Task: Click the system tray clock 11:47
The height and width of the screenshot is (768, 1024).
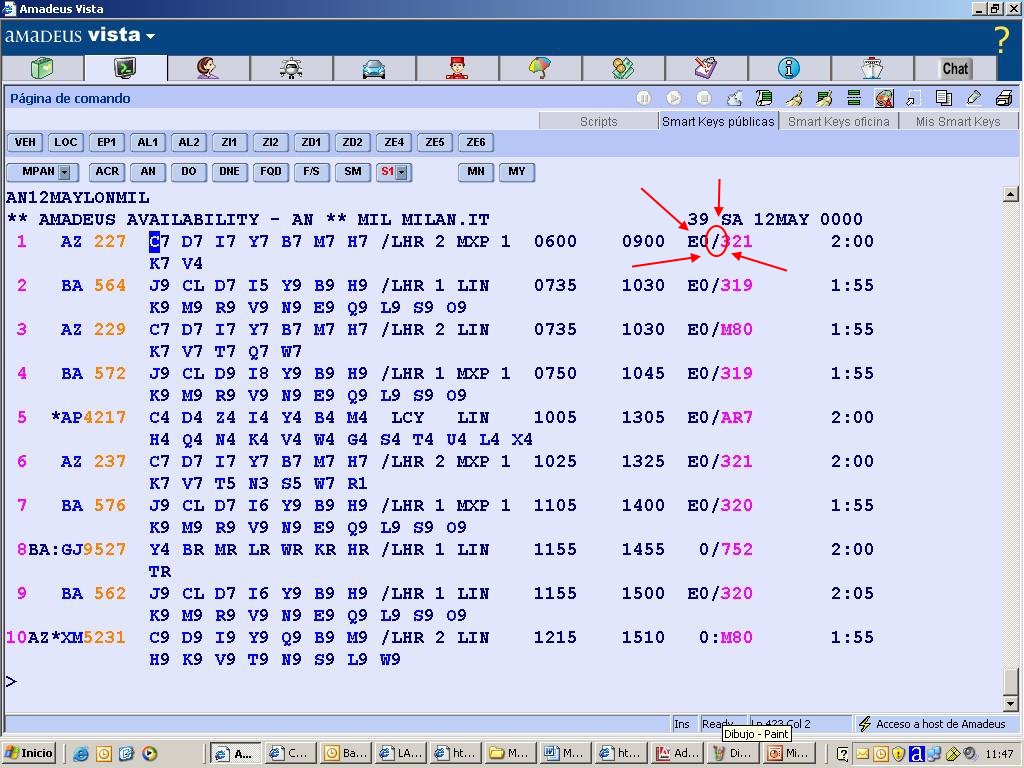Action: tap(999, 754)
